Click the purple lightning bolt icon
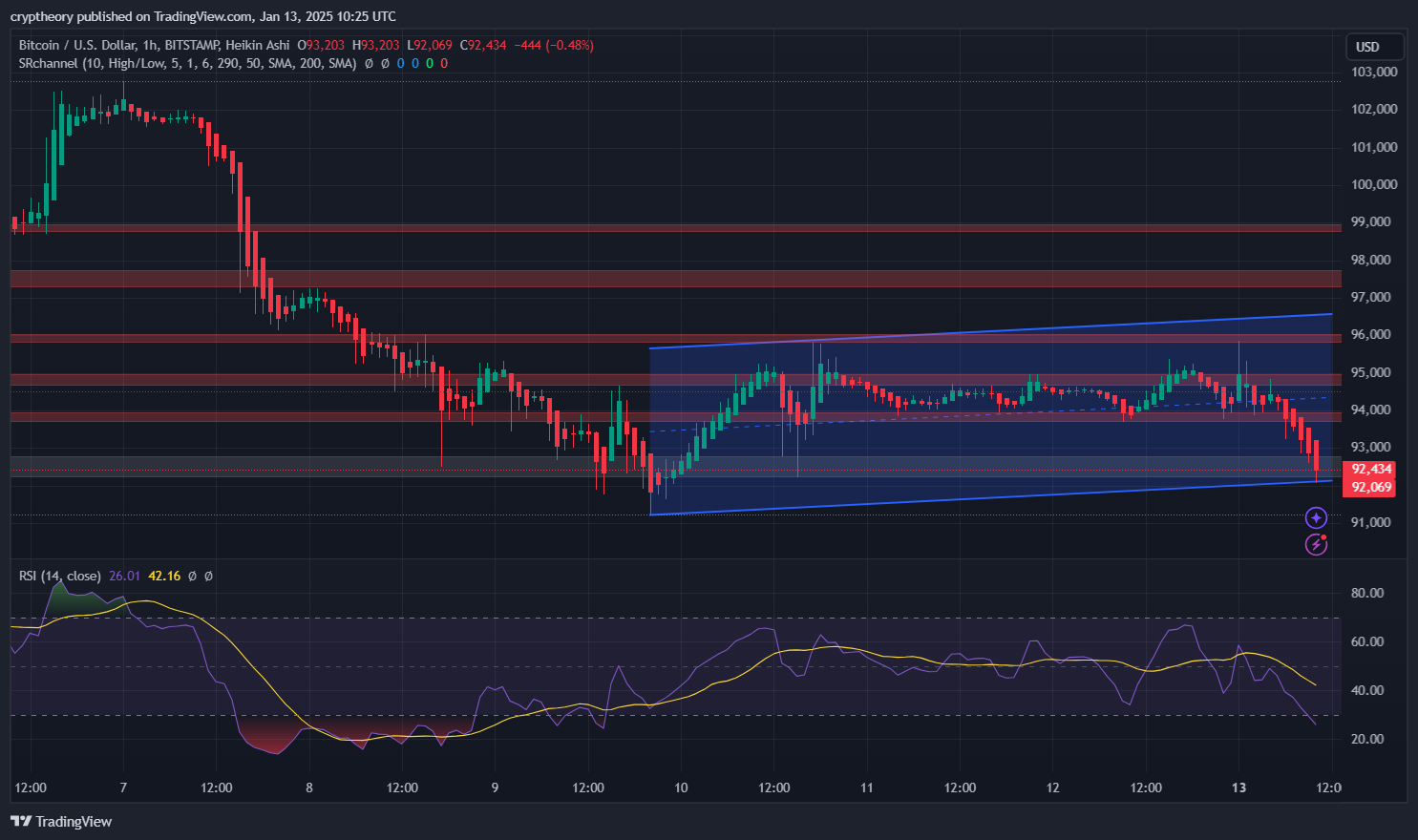This screenshot has height=840, width=1418. pyautogui.click(x=1316, y=545)
